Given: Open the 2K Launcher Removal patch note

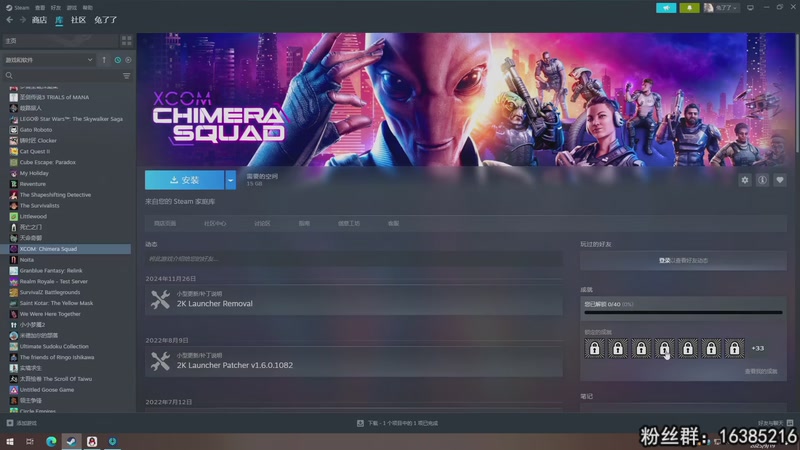Looking at the screenshot, I should [x=354, y=299].
